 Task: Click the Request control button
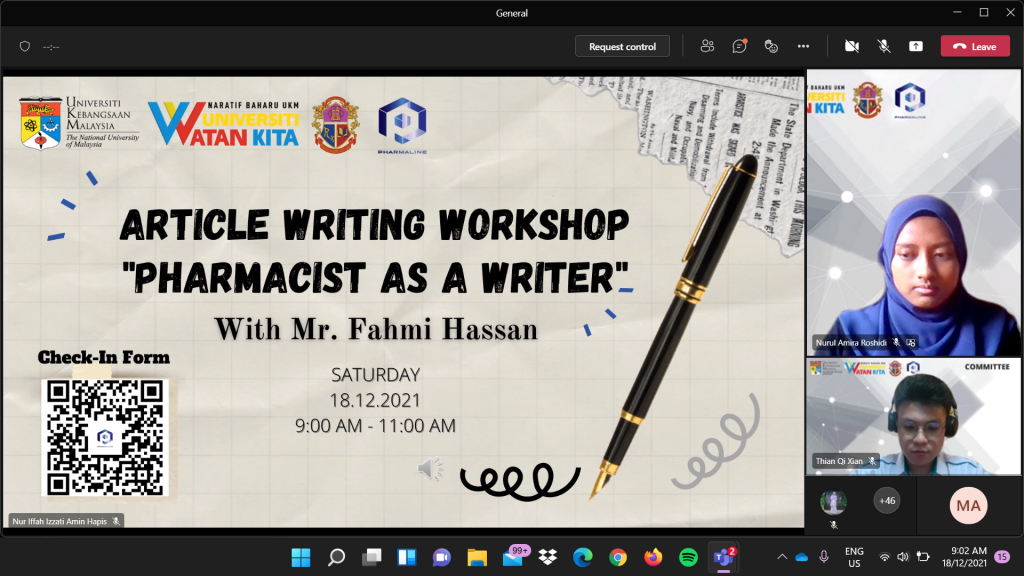(x=622, y=46)
